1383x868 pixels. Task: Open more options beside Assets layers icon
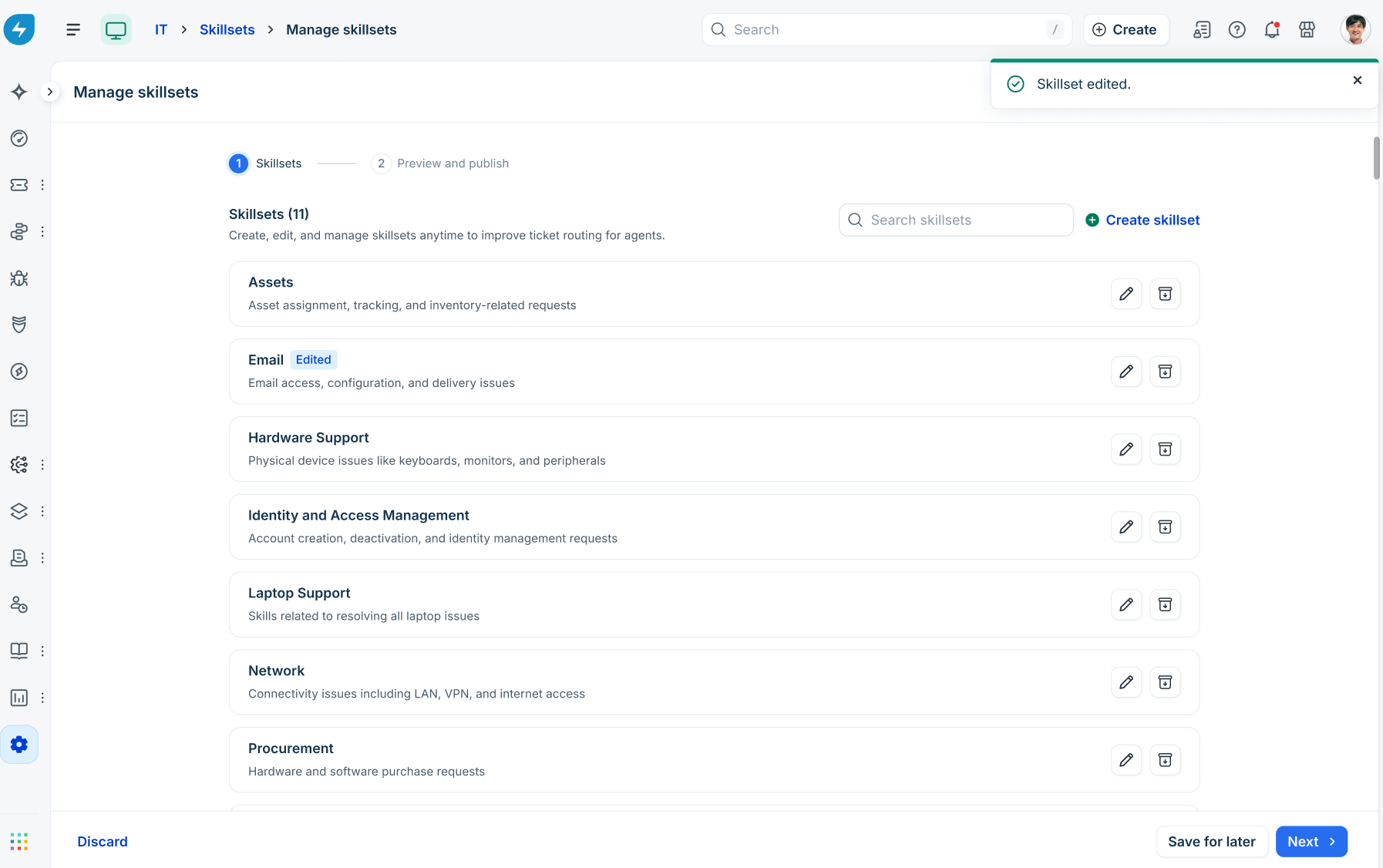[42, 511]
